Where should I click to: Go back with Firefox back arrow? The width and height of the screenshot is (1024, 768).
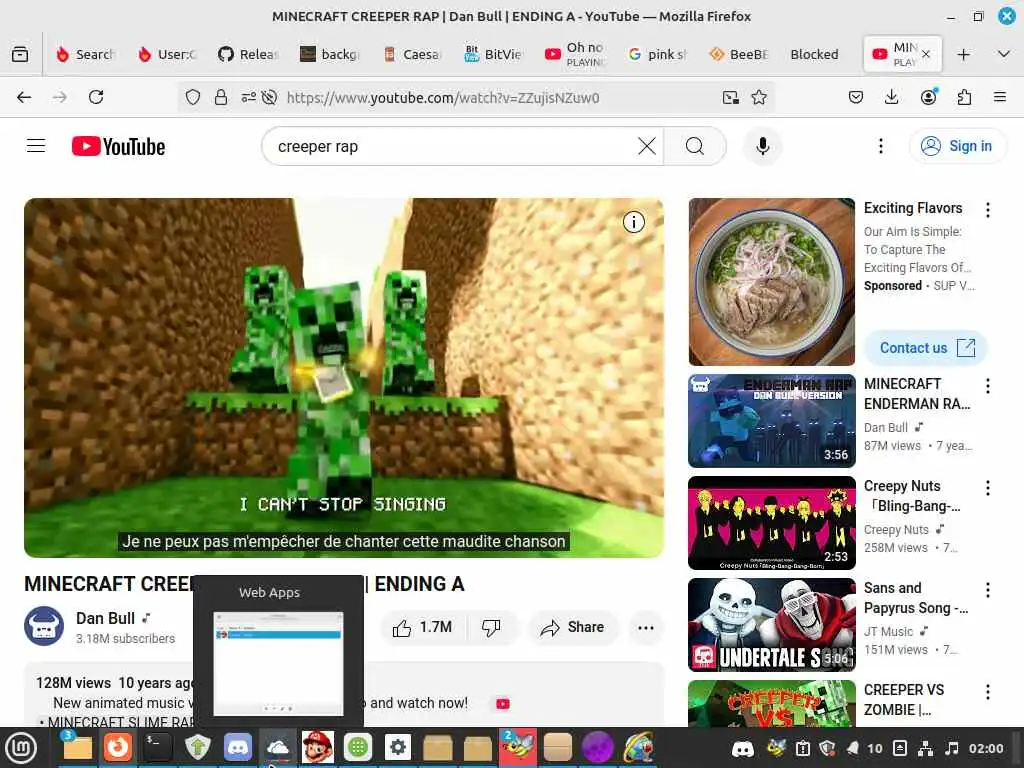(24, 97)
